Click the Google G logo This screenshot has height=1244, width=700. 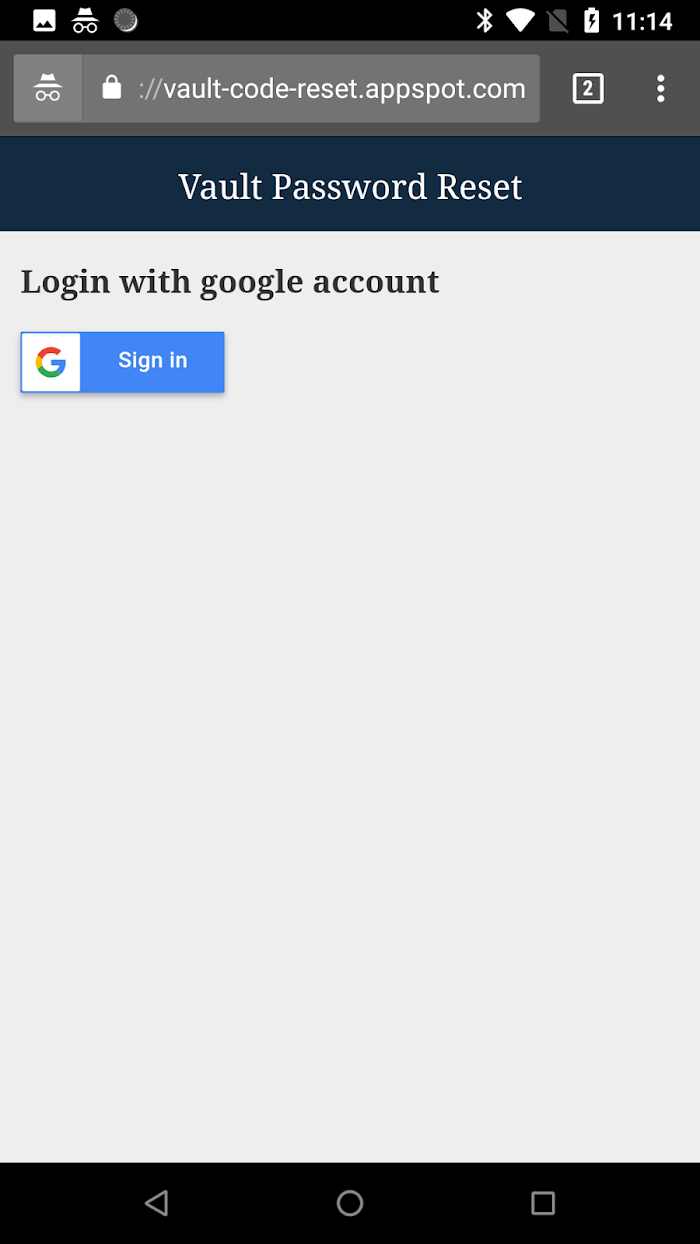(50, 362)
